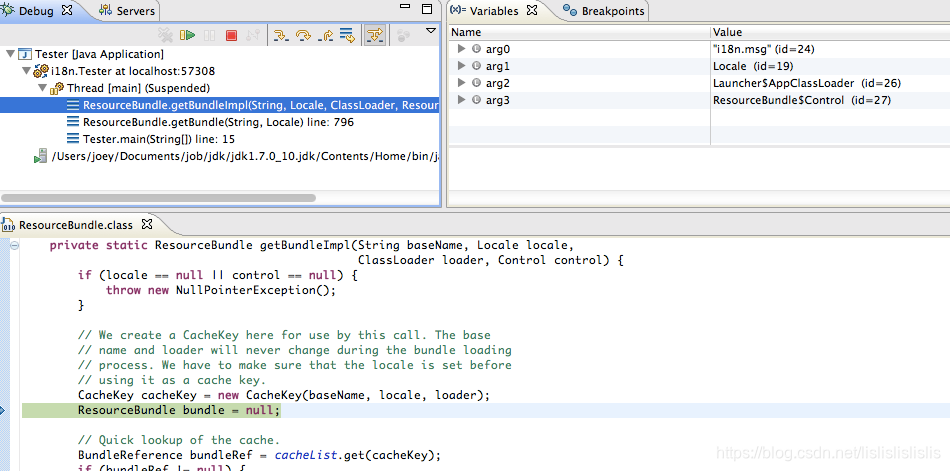Image resolution: width=950 pixels, height=471 pixels.
Task: Switch to the Debug tab
Action: tap(36, 11)
